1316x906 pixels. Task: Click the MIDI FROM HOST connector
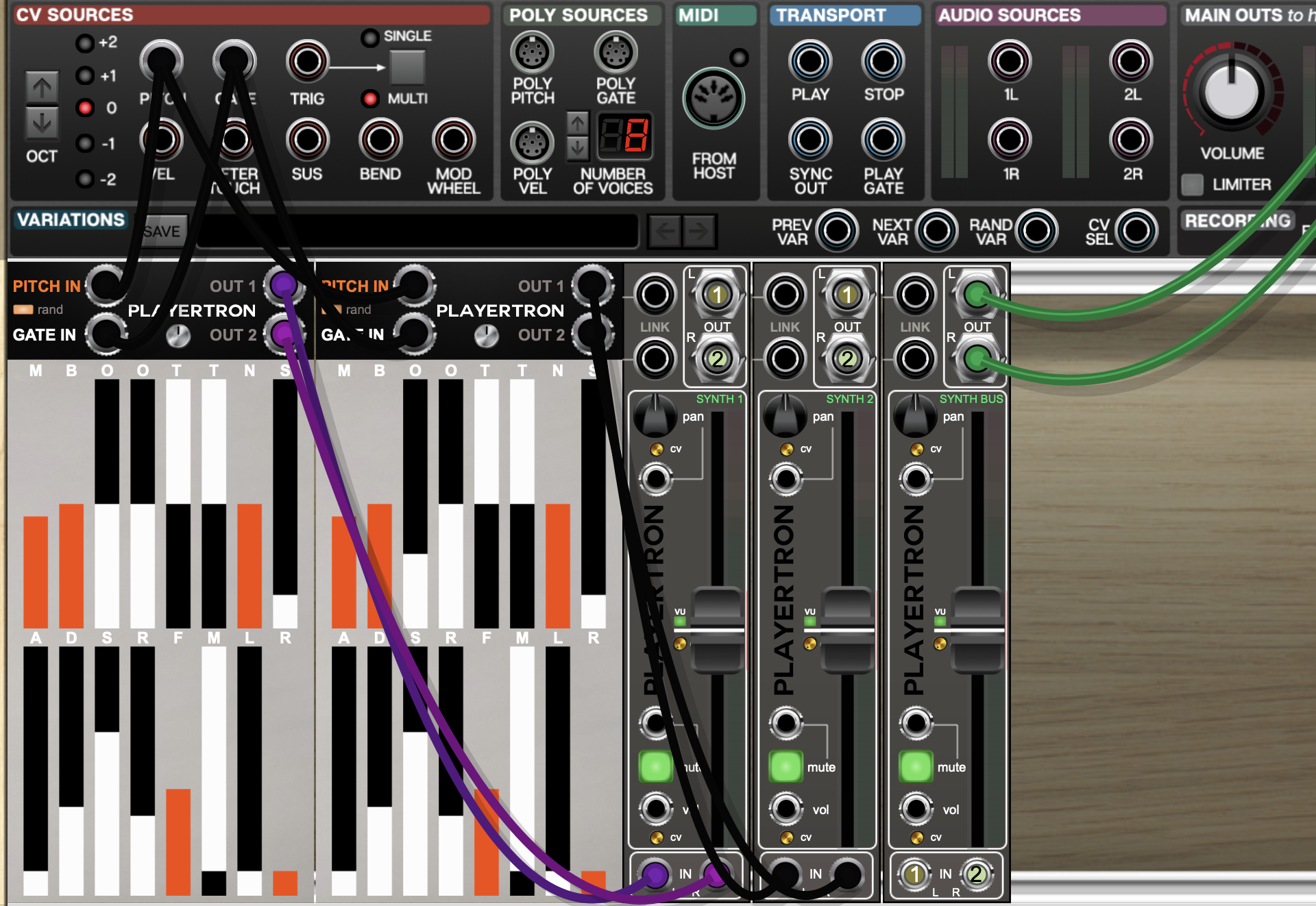[x=714, y=99]
